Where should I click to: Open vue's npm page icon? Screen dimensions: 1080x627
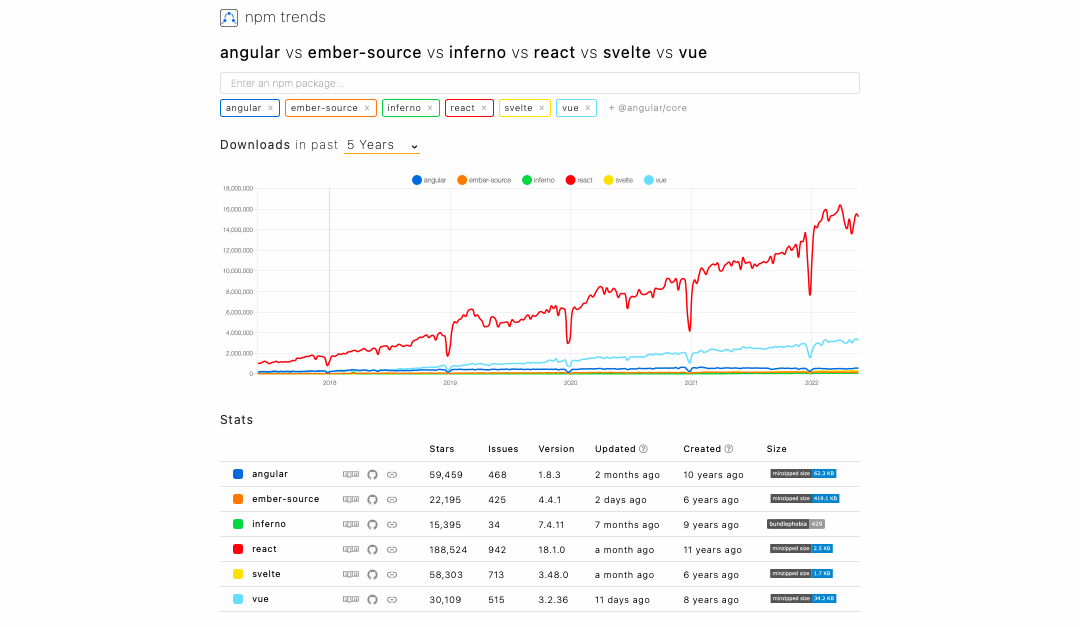(351, 599)
